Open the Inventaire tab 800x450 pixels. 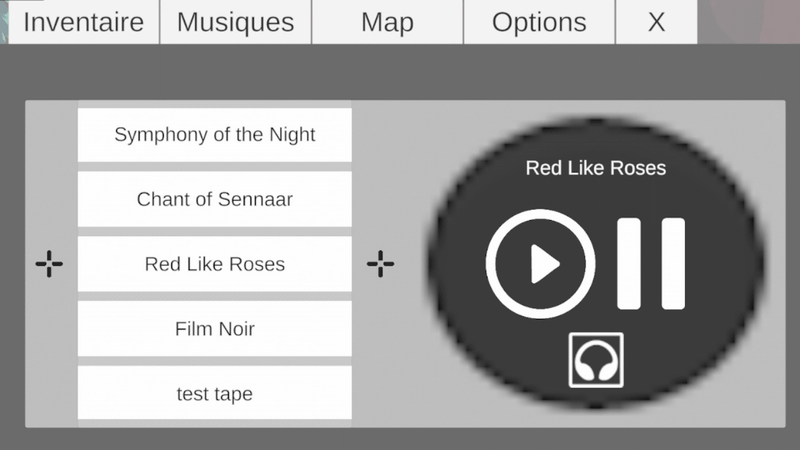click(x=83, y=22)
